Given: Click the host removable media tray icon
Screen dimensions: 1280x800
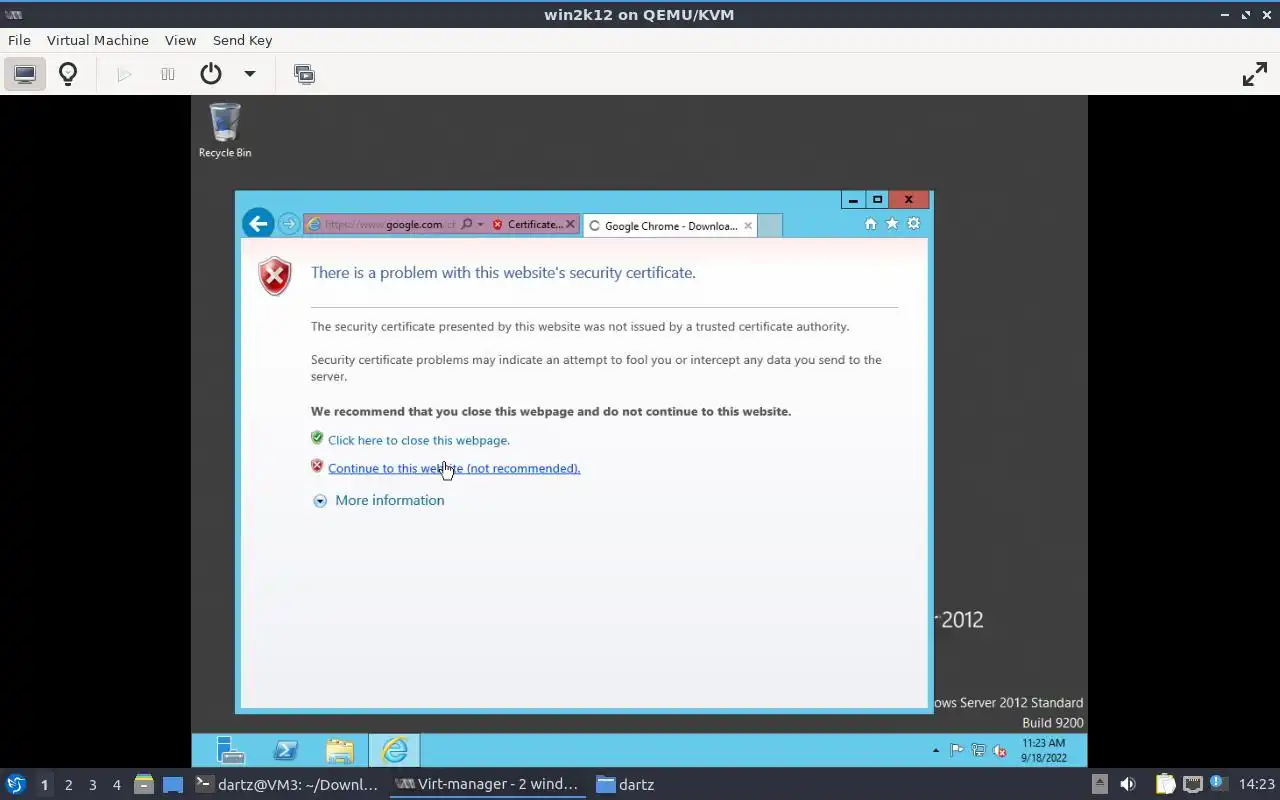Looking at the screenshot, I should (1099, 785).
